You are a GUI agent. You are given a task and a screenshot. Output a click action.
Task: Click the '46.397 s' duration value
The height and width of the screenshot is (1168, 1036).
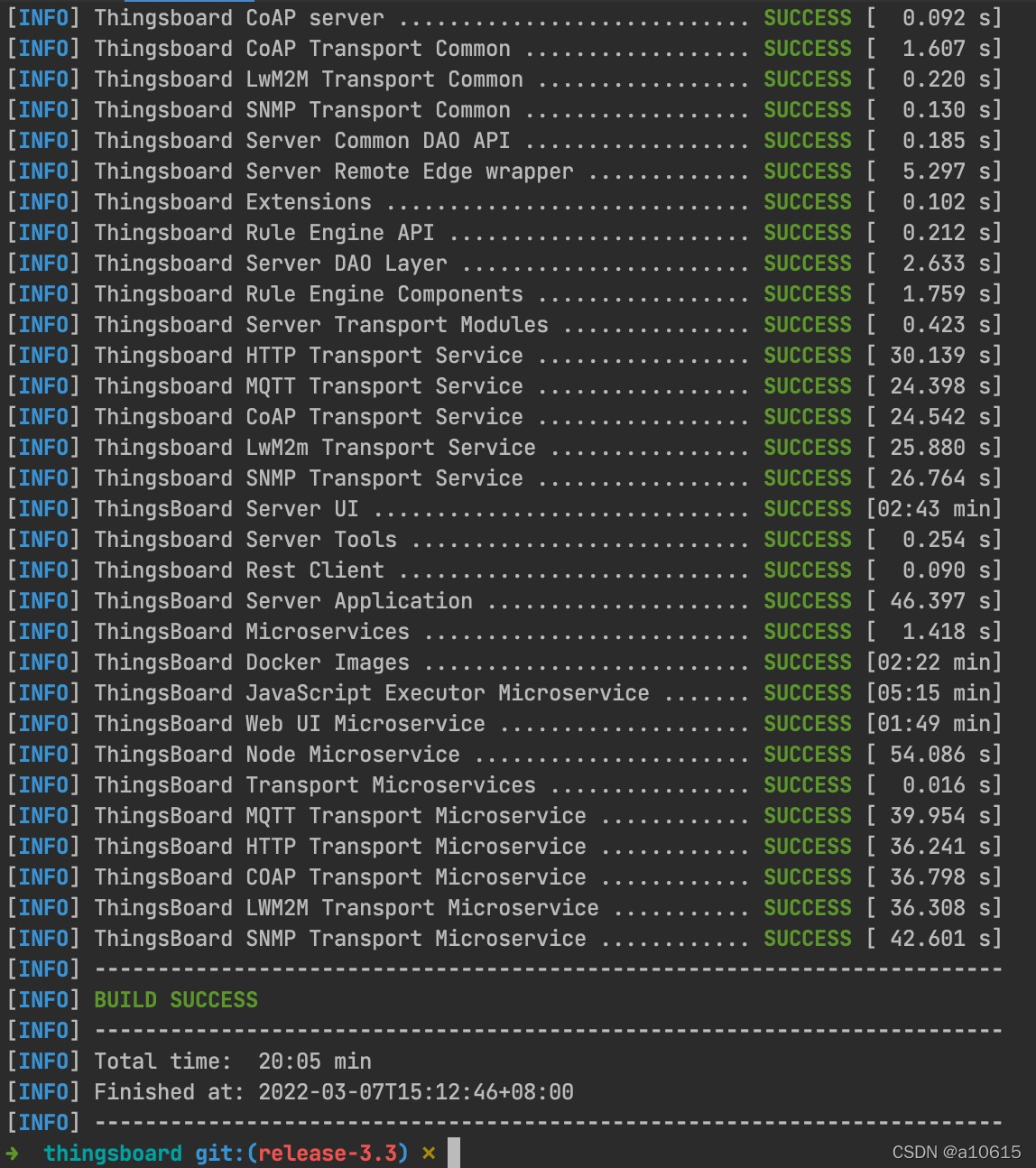(x=940, y=601)
